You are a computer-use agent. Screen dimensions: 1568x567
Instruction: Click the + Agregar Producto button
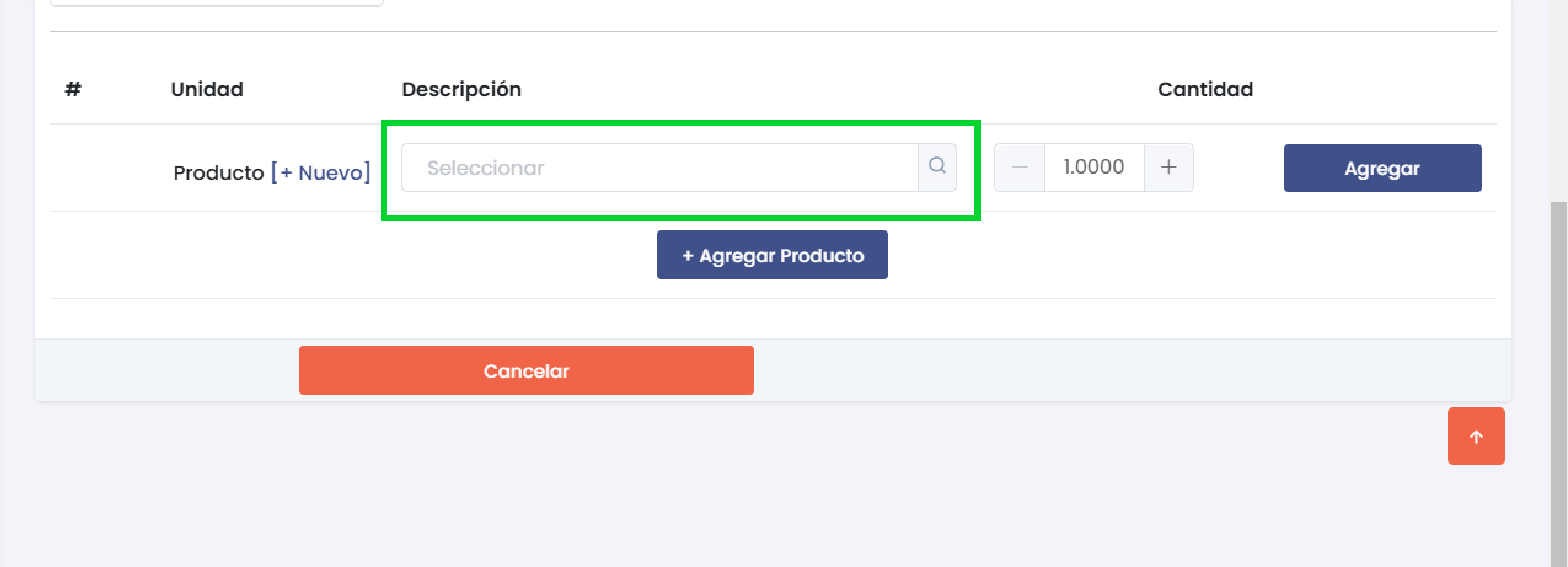pyautogui.click(x=772, y=255)
